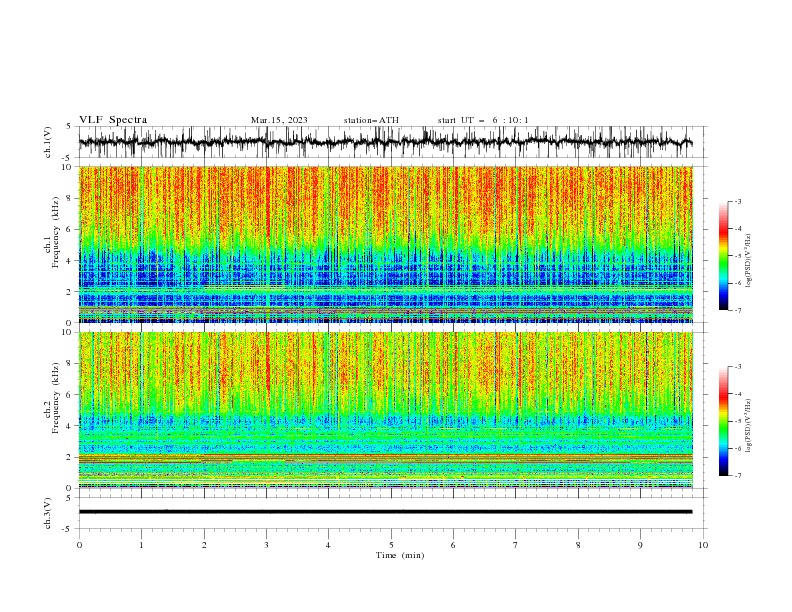
Task: Click the ch.3 flat voltage trace
Action: coord(385,512)
